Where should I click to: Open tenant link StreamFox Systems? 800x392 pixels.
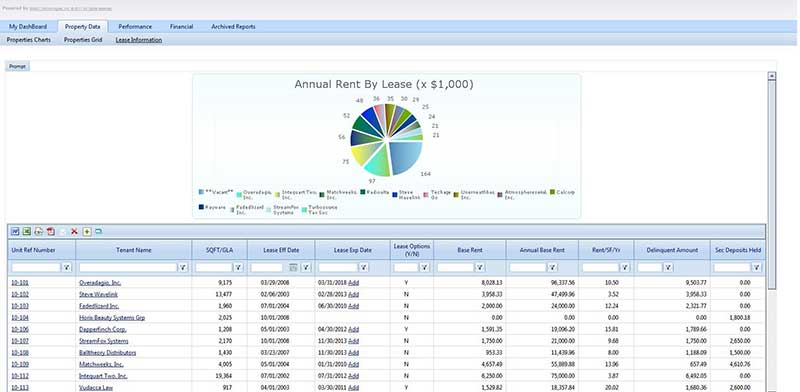pyautogui.click(x=104, y=341)
